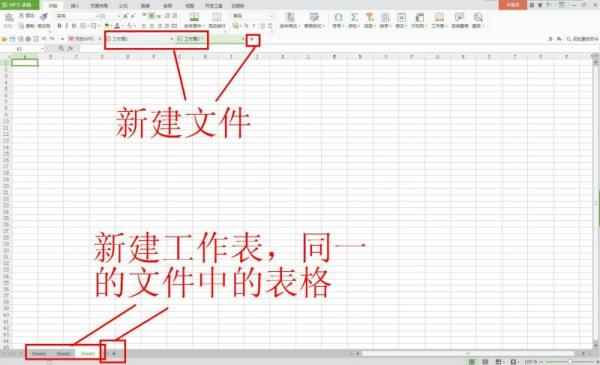Select the Sheet3 tab
This screenshot has width=600, height=365.
88,354
